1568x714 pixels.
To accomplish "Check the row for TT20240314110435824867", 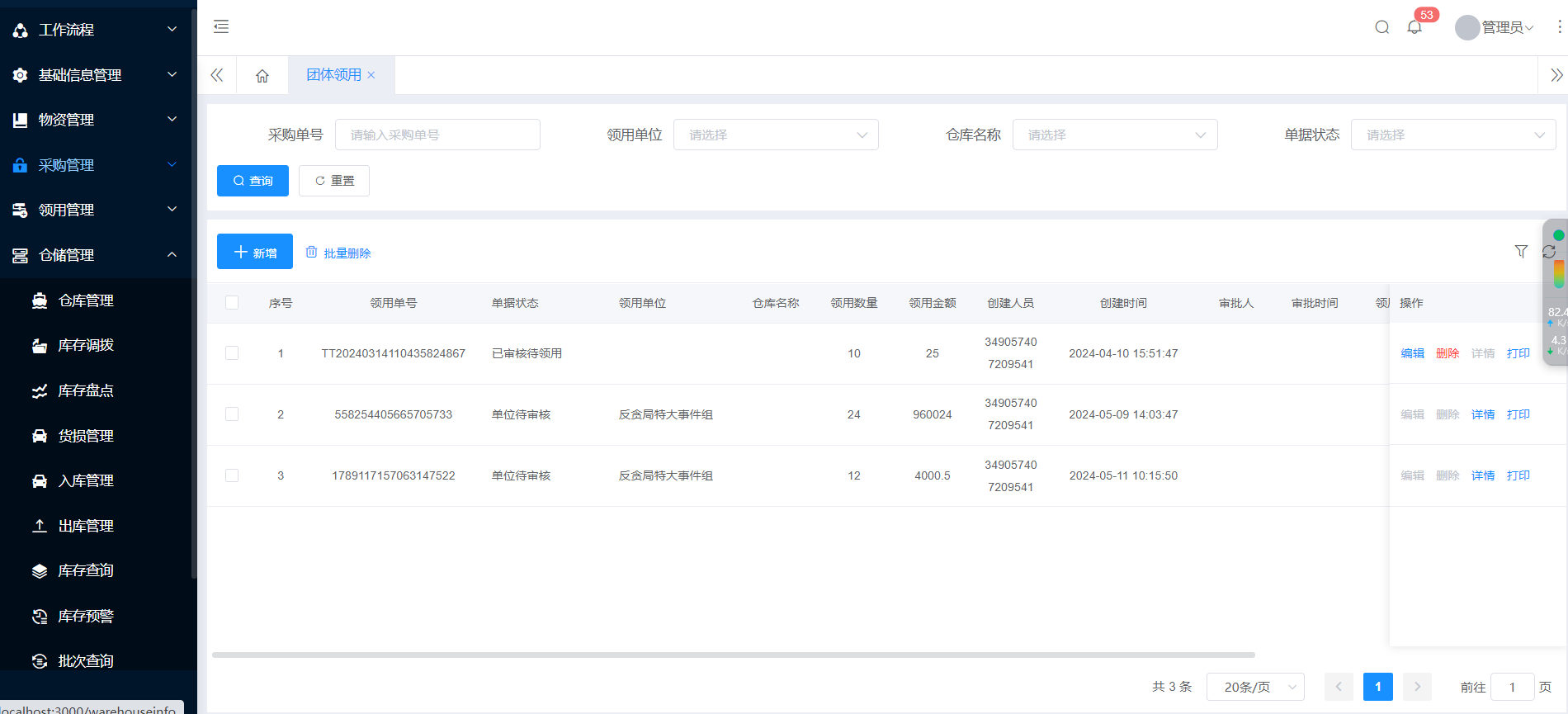I will (x=232, y=353).
